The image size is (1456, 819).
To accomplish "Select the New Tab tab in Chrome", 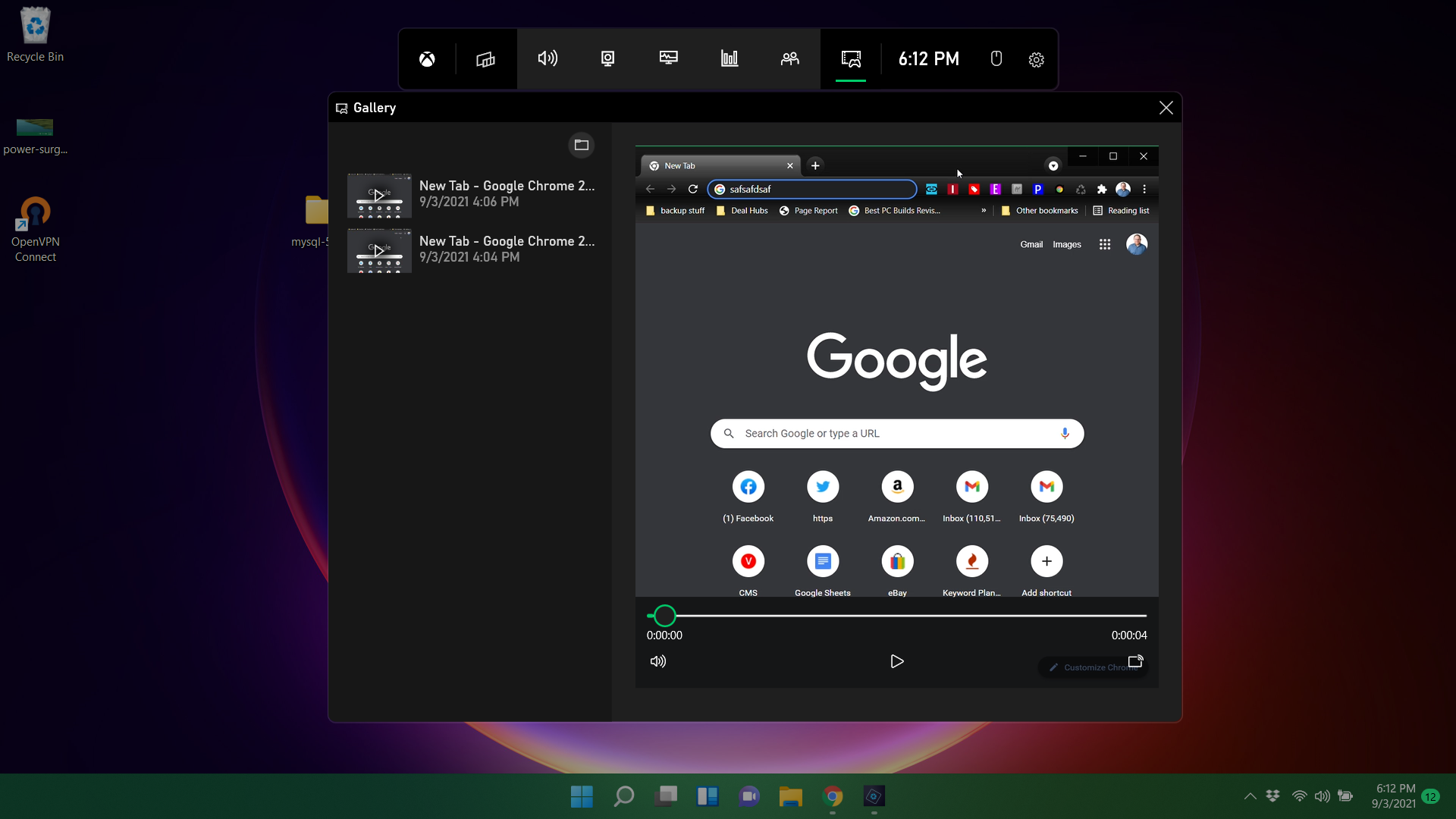I will click(718, 165).
